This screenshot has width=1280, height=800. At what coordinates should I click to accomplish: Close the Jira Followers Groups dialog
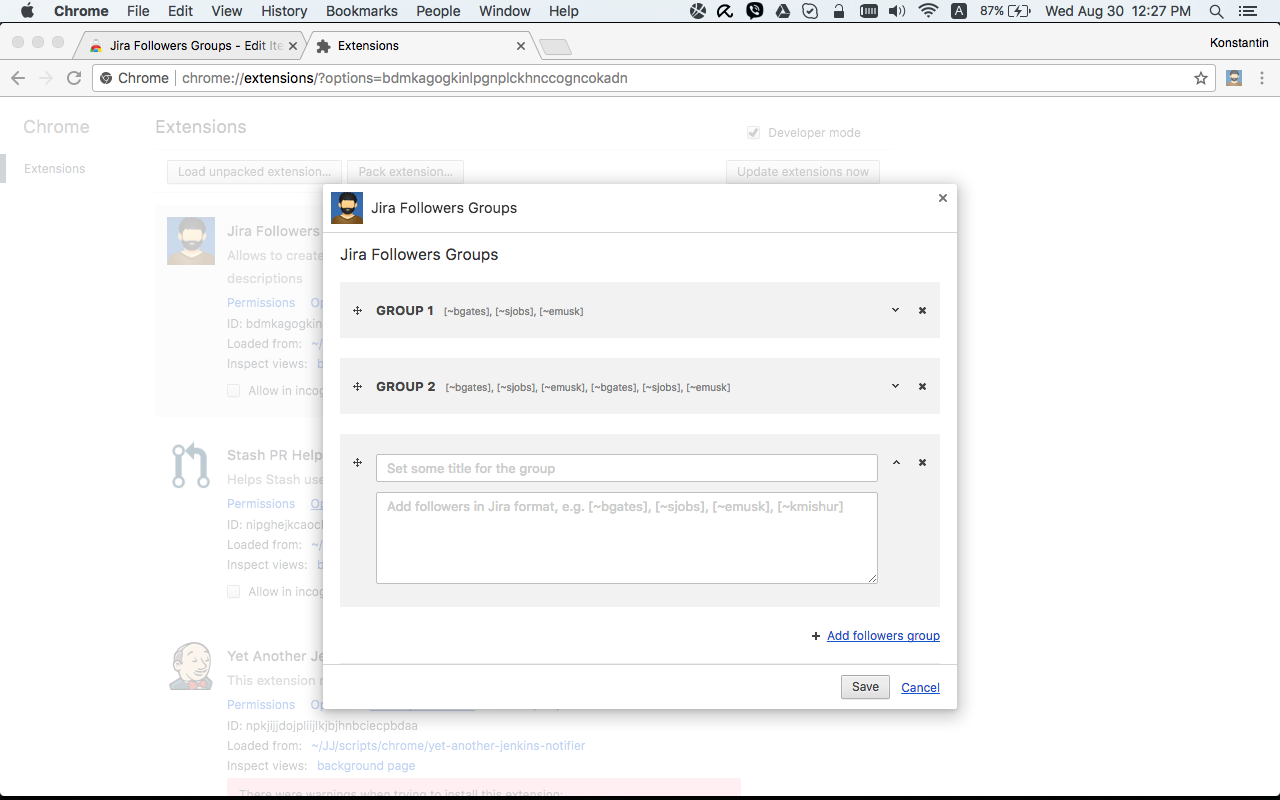(942, 198)
